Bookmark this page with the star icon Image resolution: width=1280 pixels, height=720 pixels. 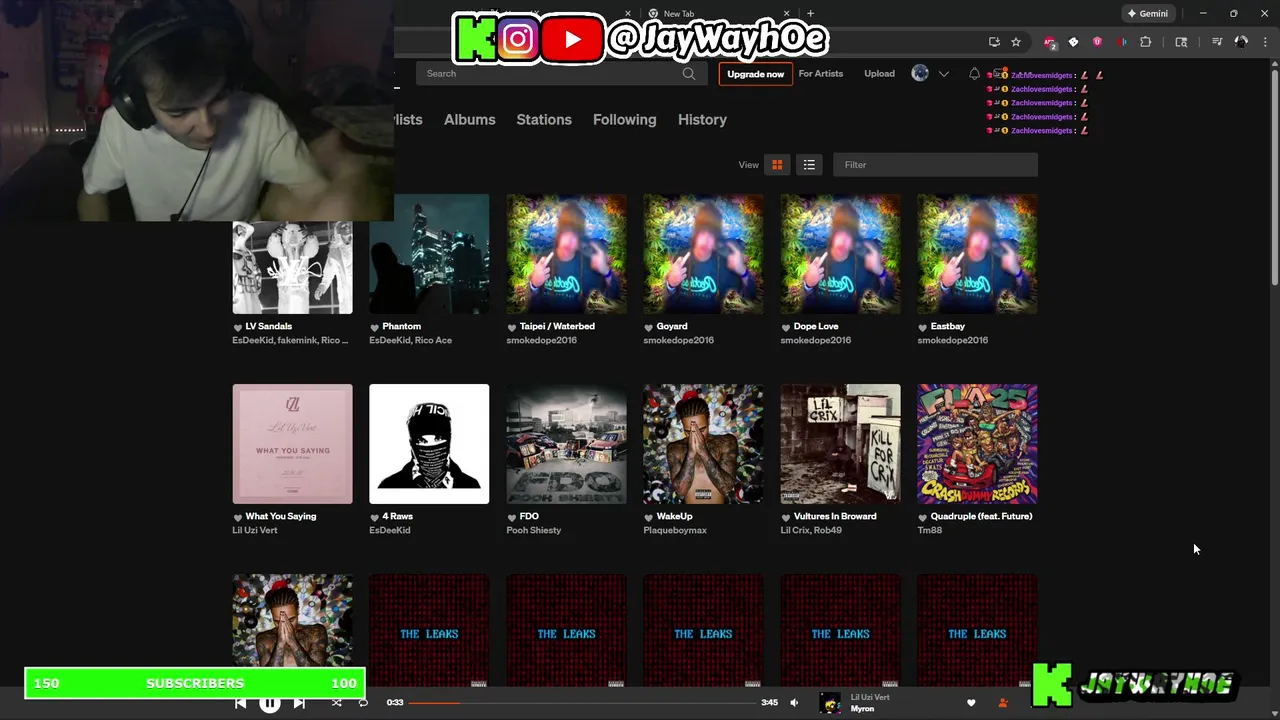click(1016, 42)
